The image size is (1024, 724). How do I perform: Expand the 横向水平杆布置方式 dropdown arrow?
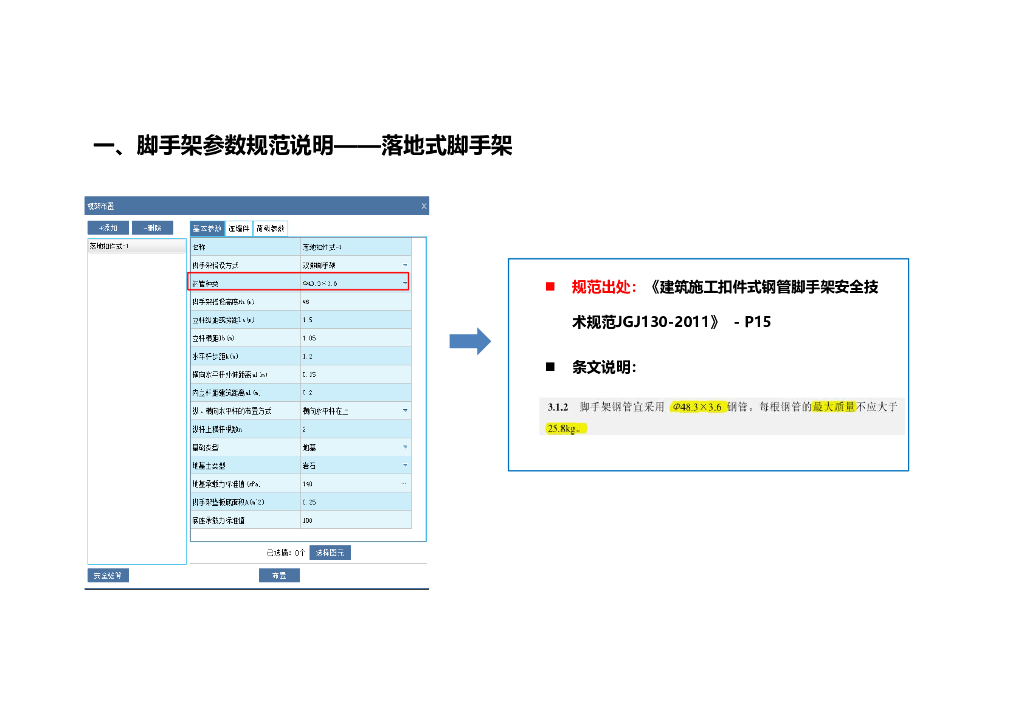[x=405, y=411]
